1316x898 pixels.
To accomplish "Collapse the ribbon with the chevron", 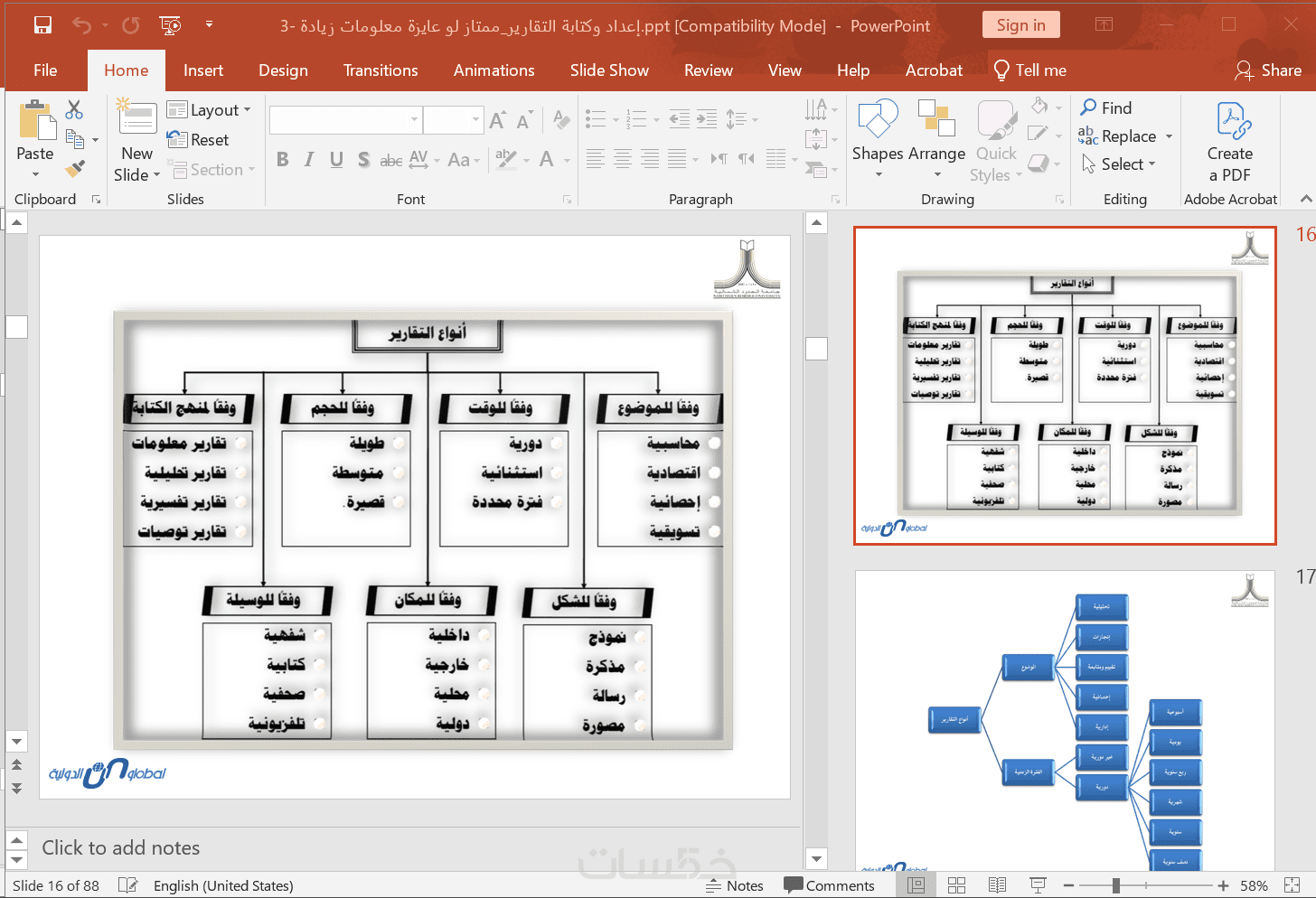I will [1305, 199].
